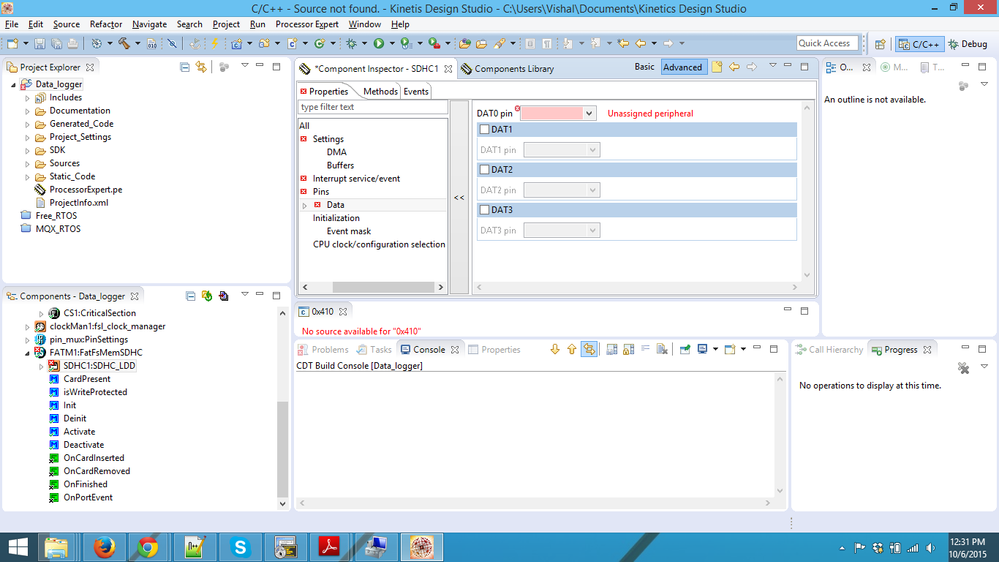Open the DAT0 pin dropdown
Viewport: 999px width, 562px height.
pos(589,113)
